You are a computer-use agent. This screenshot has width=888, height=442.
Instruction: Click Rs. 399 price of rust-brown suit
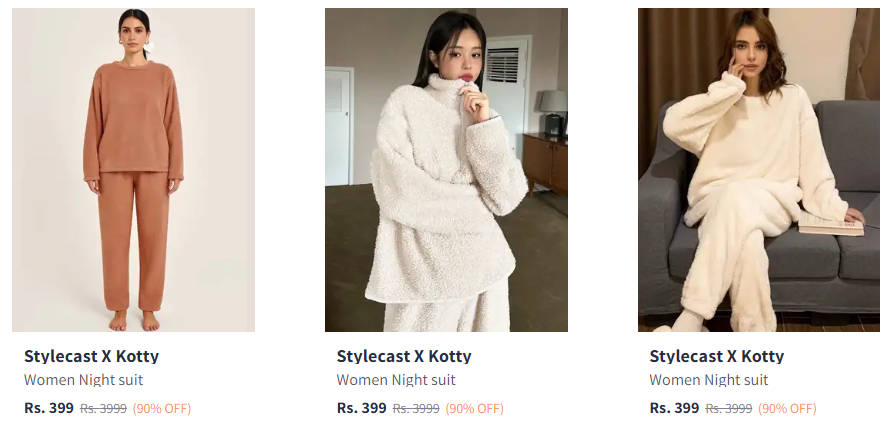pyautogui.click(x=49, y=408)
